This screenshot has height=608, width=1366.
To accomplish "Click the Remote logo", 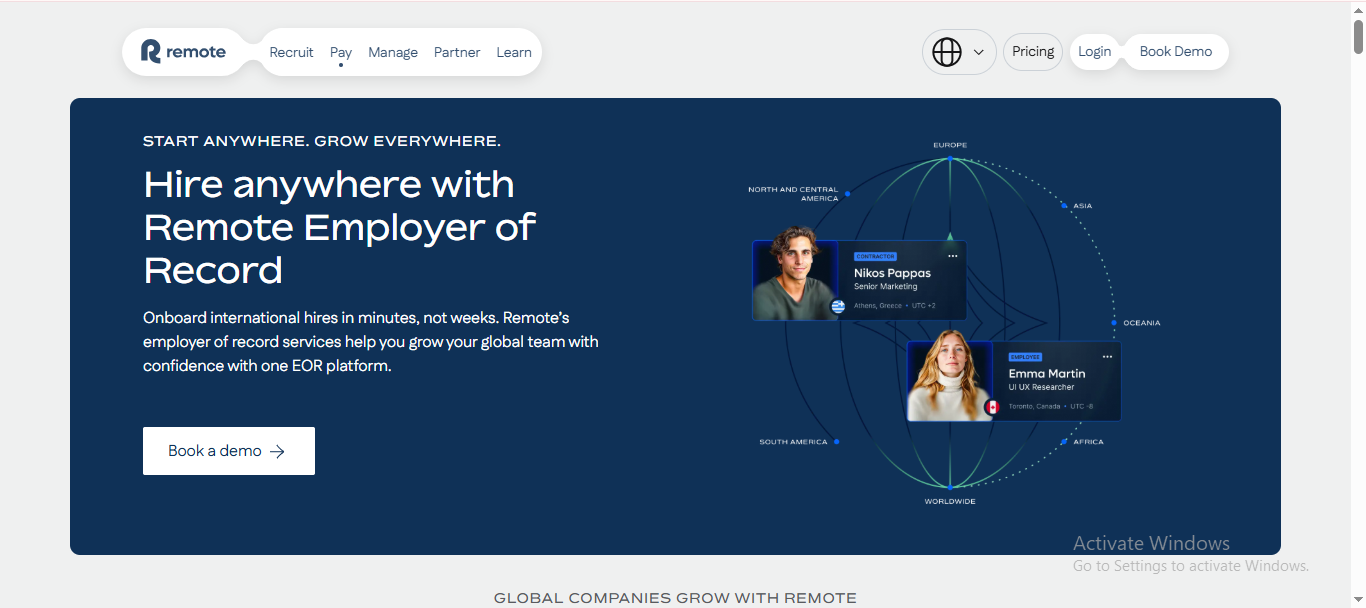I will (x=183, y=52).
